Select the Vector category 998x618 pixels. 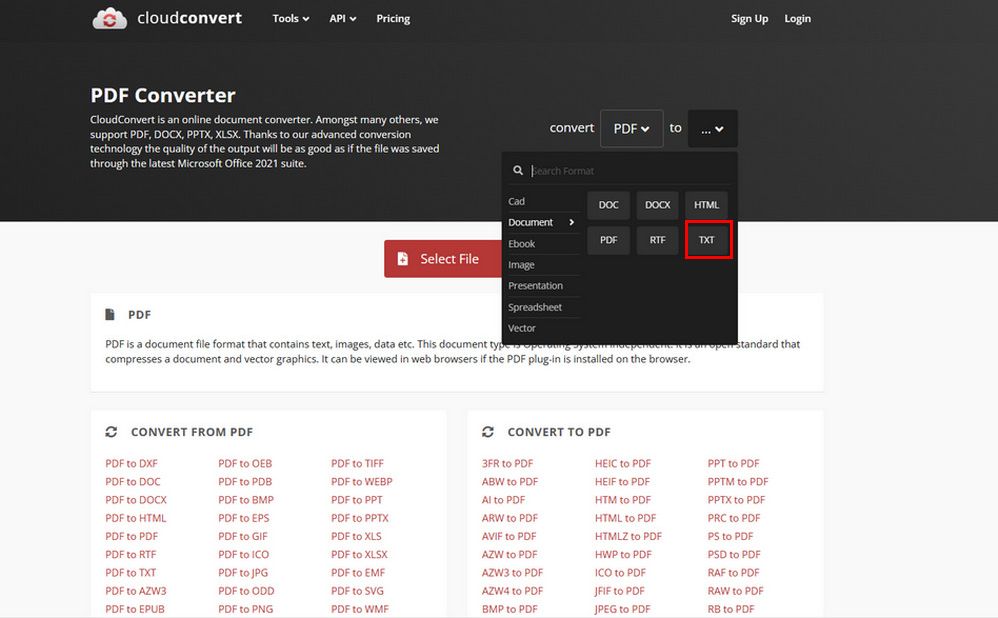coord(521,328)
